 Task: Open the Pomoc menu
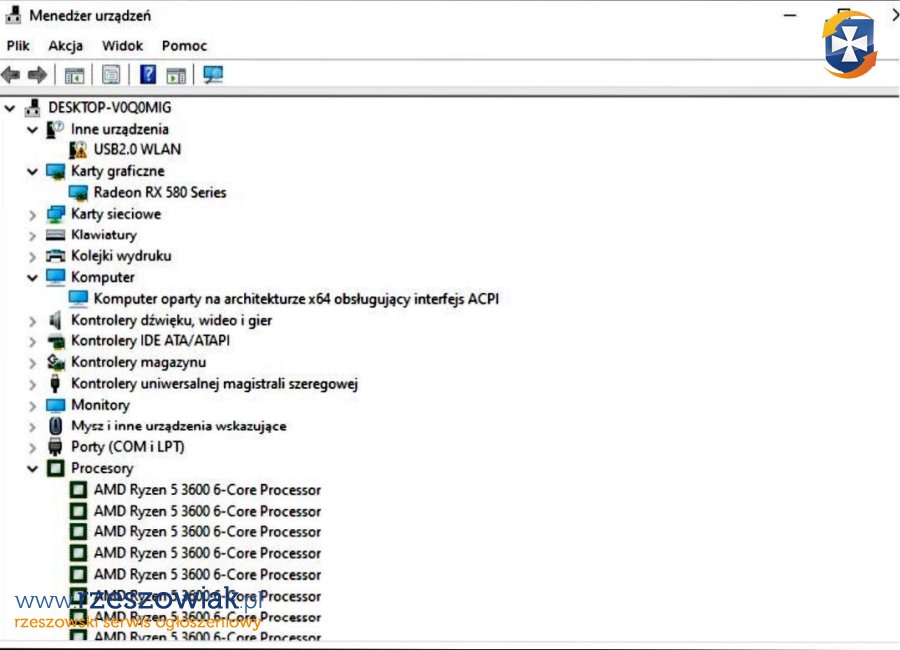(184, 45)
